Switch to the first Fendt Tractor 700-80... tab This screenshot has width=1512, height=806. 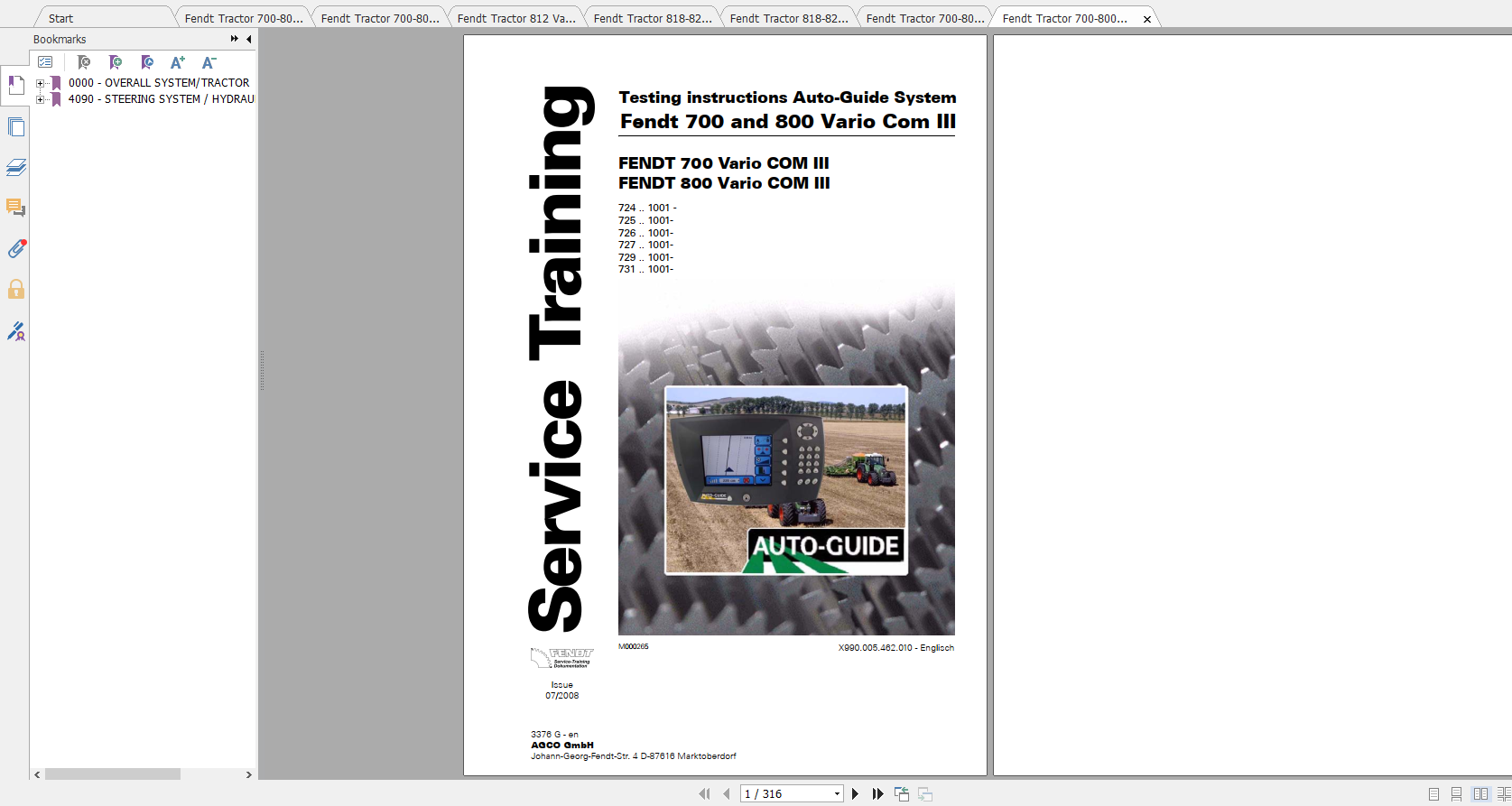(x=244, y=18)
